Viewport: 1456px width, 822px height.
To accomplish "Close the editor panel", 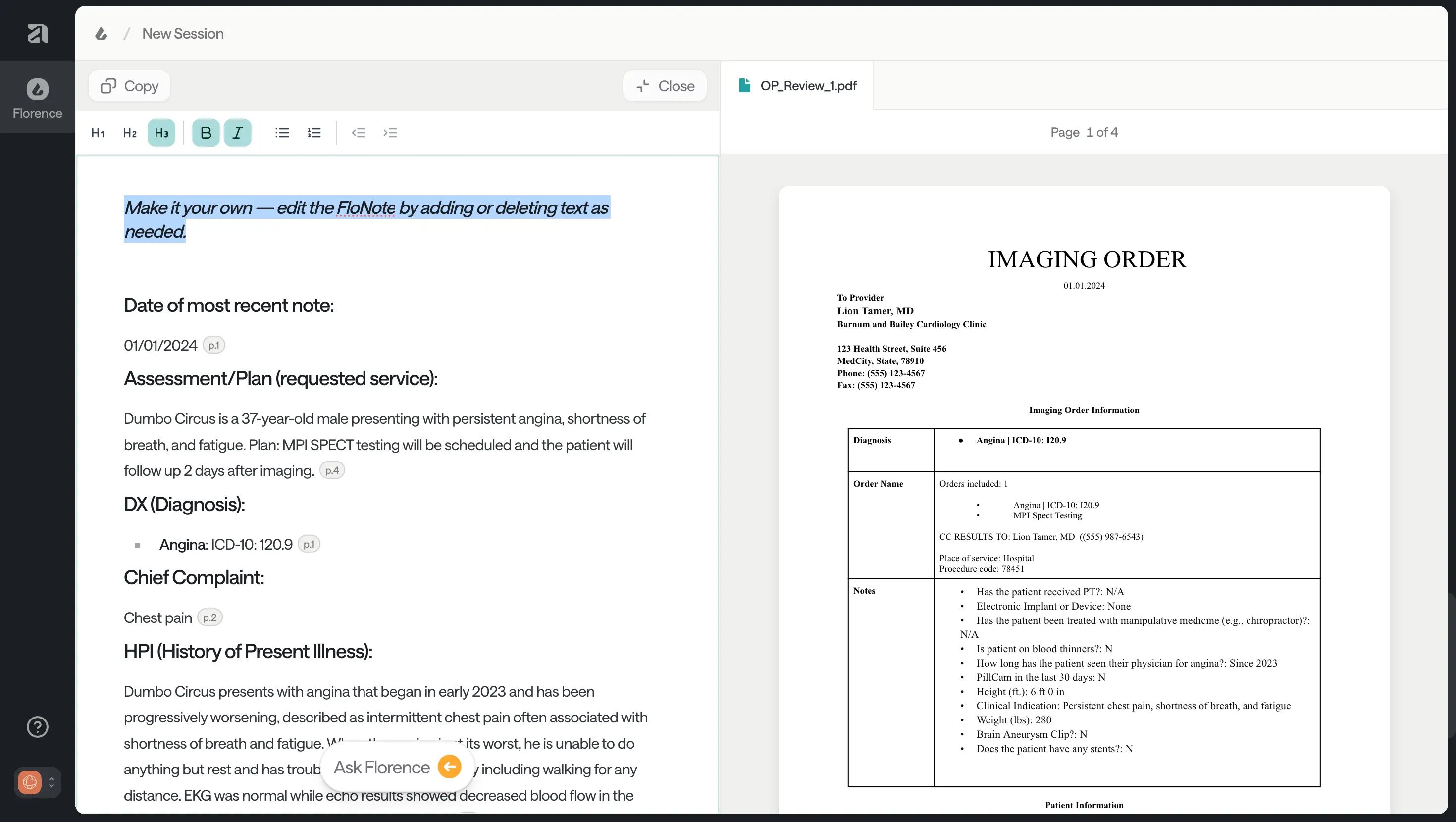I will point(665,86).
